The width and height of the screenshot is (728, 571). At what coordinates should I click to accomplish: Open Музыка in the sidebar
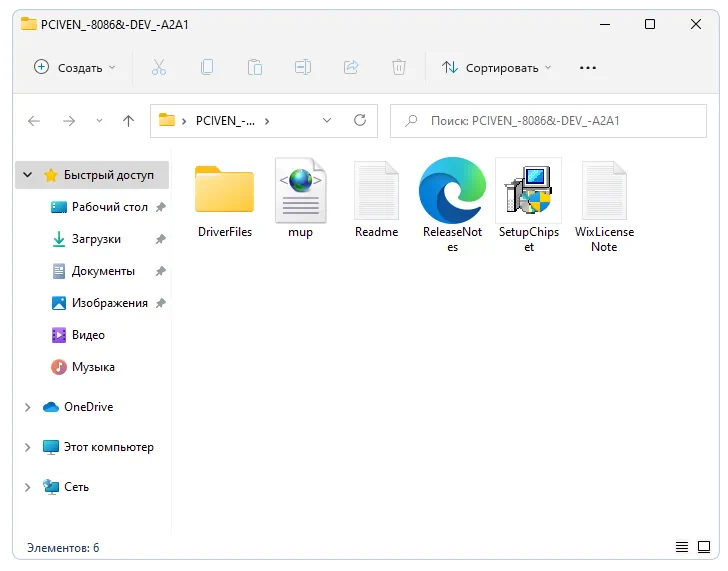click(x=93, y=367)
